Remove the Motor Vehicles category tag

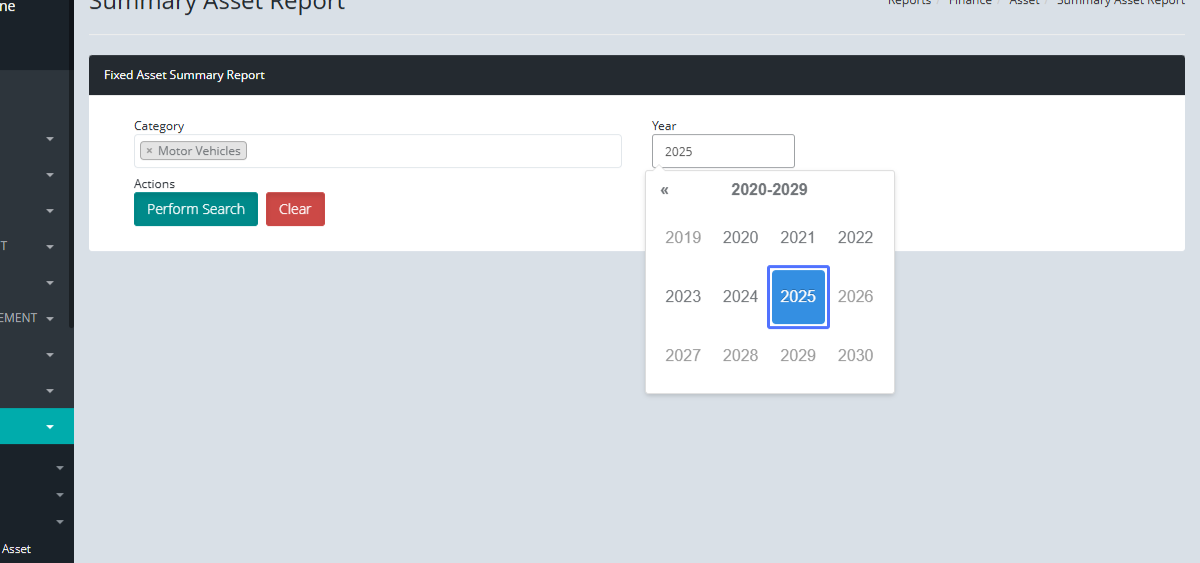pos(149,151)
